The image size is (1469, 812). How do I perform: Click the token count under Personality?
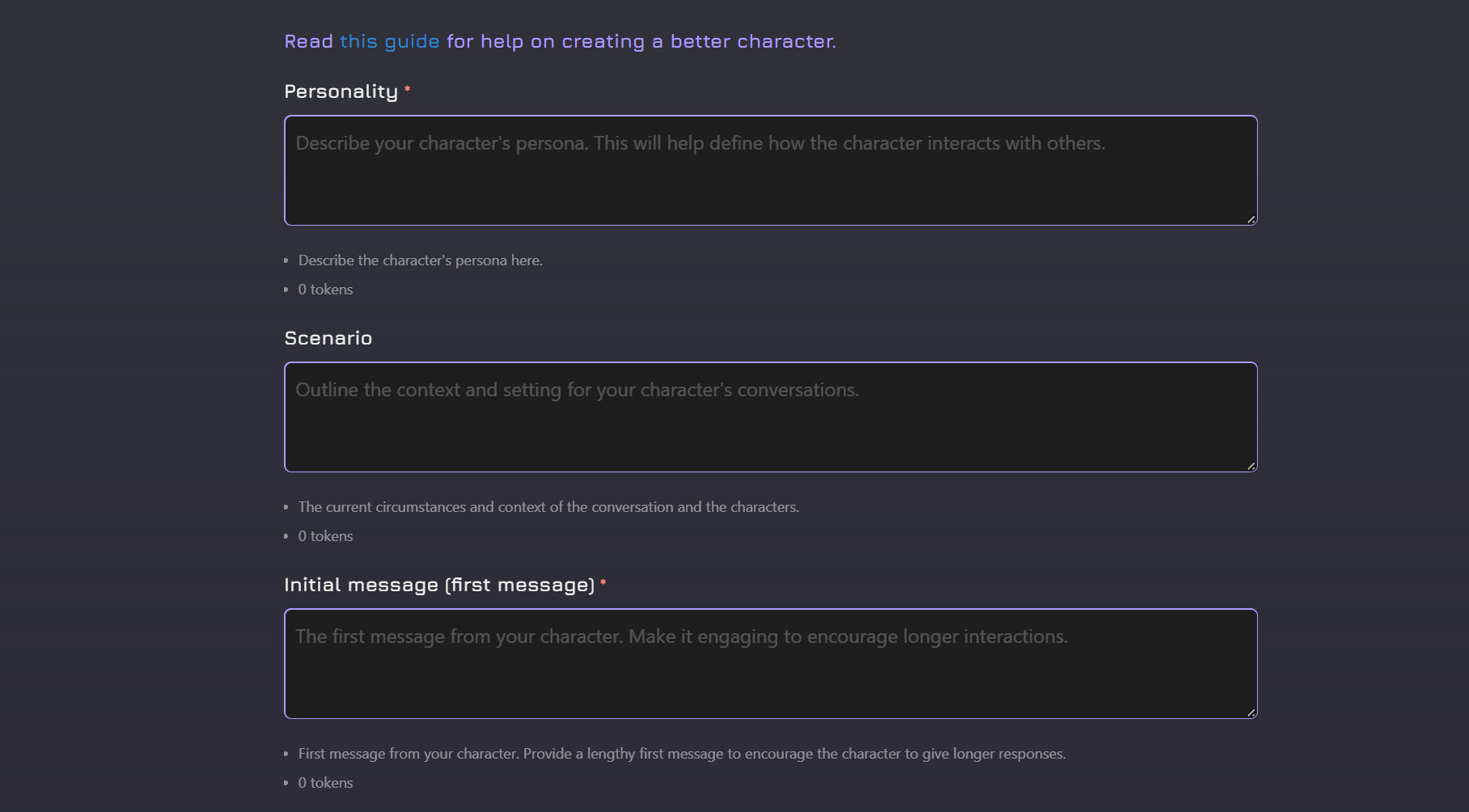point(325,290)
